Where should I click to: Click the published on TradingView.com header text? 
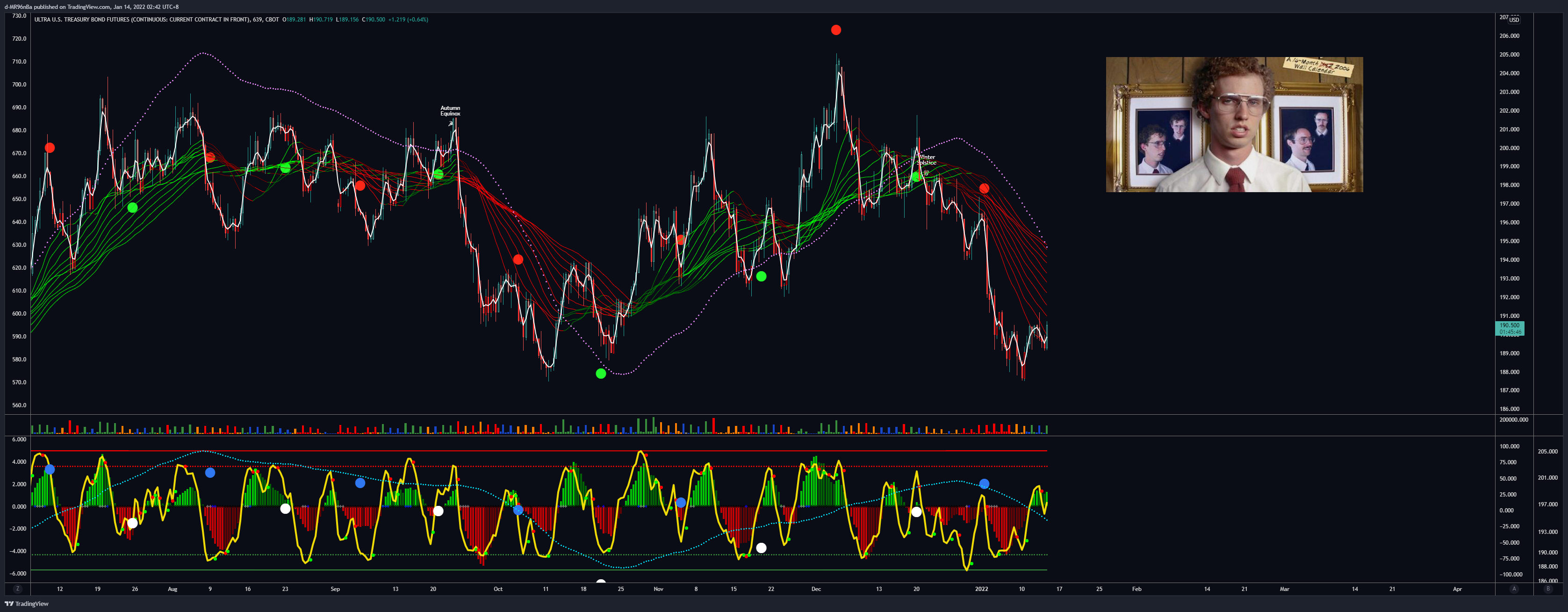(91, 7)
